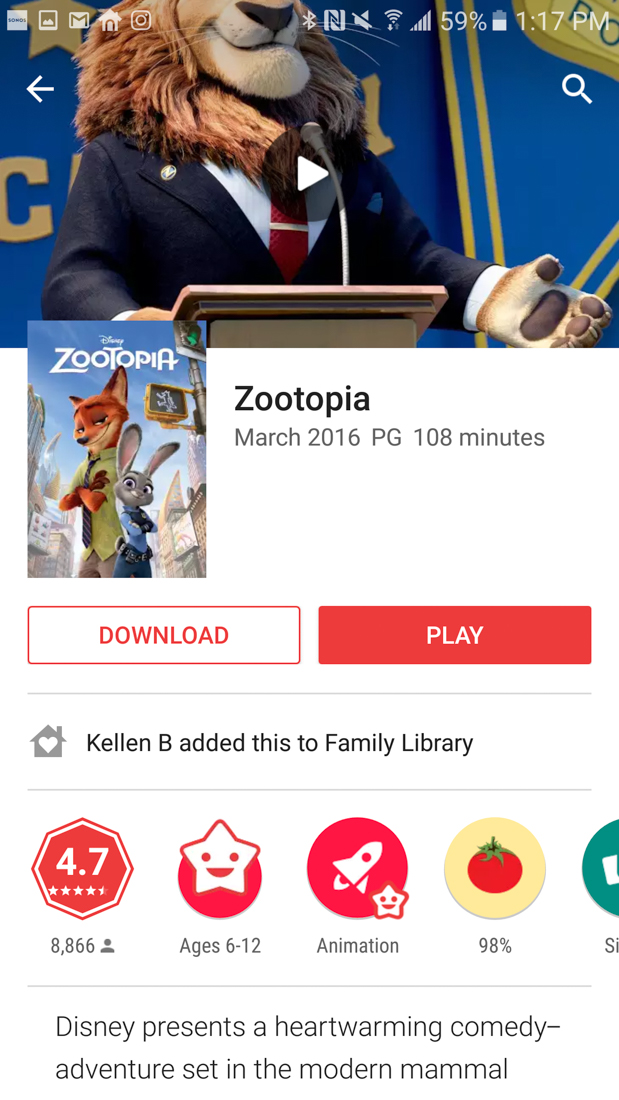Viewport: 619px width, 1100px height.
Task: Click the red PLAY button
Action: point(455,635)
